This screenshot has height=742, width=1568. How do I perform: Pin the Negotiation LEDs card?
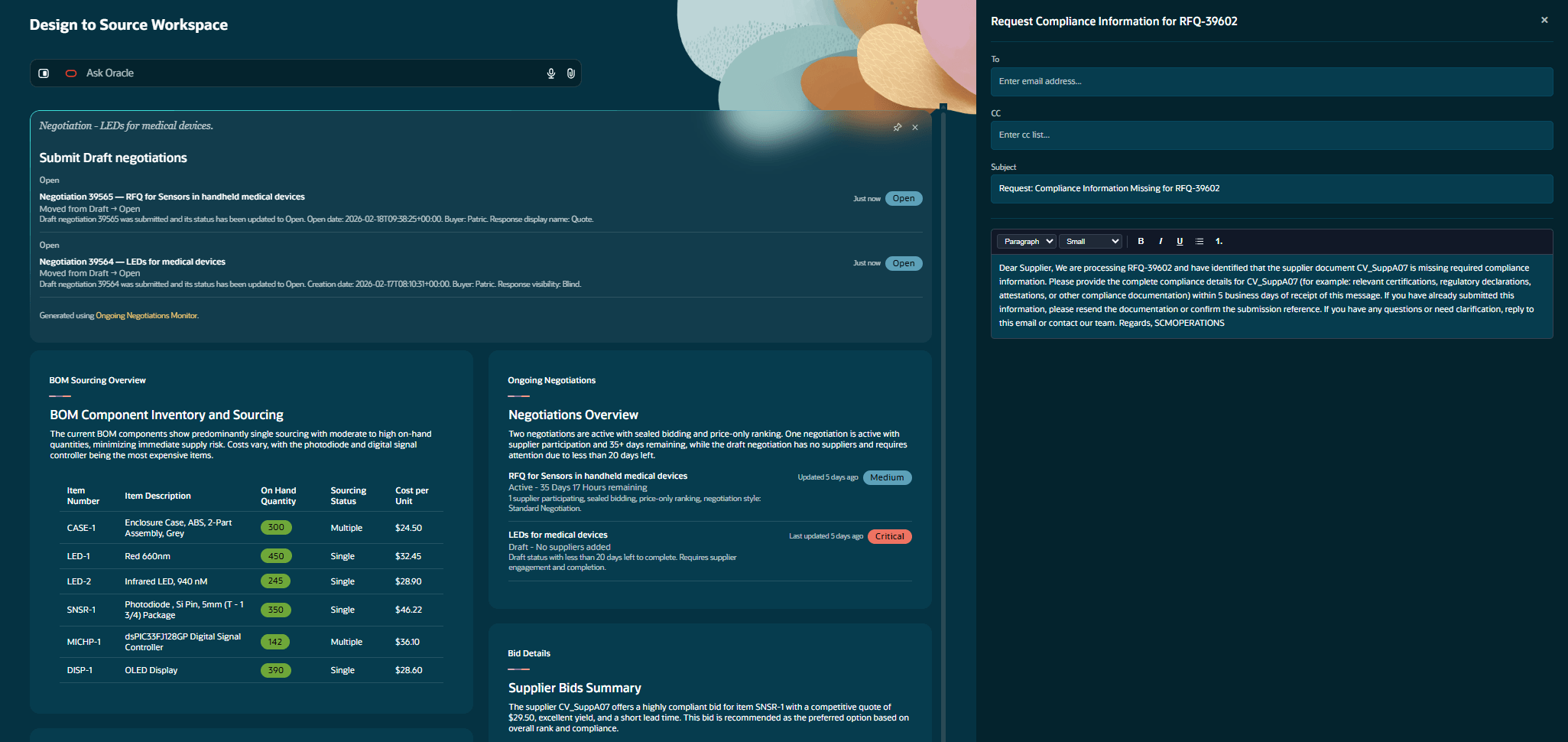[898, 127]
